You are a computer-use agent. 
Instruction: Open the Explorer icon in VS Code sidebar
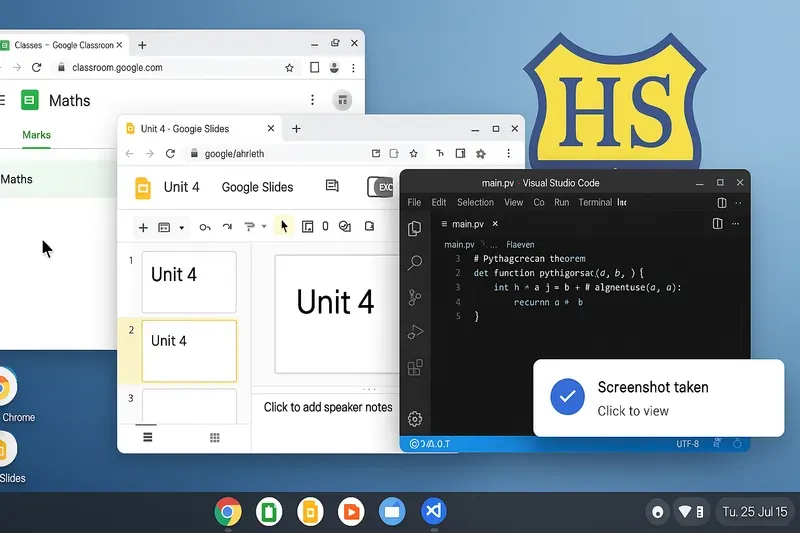click(x=415, y=228)
